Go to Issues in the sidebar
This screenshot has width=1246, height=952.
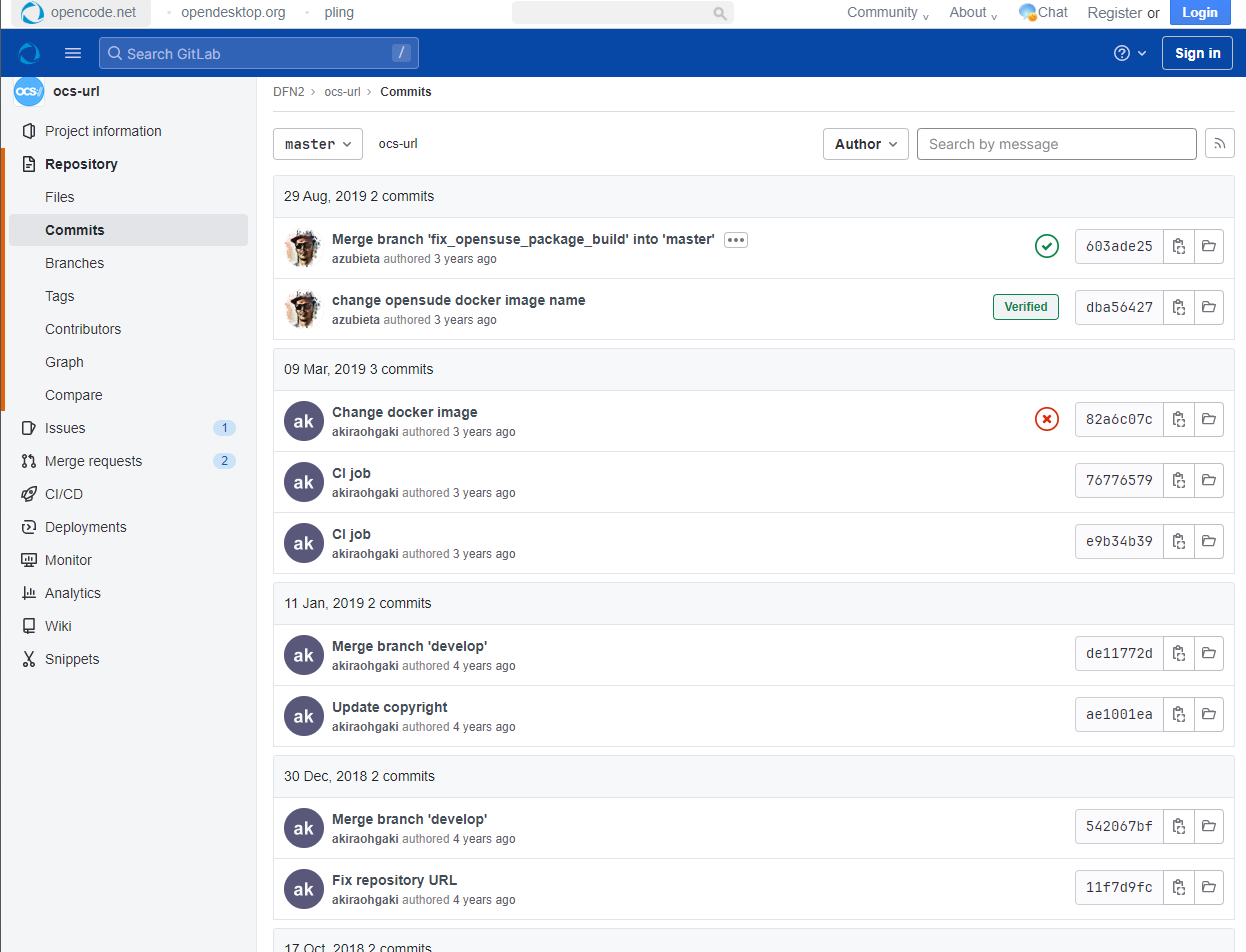click(x=65, y=428)
